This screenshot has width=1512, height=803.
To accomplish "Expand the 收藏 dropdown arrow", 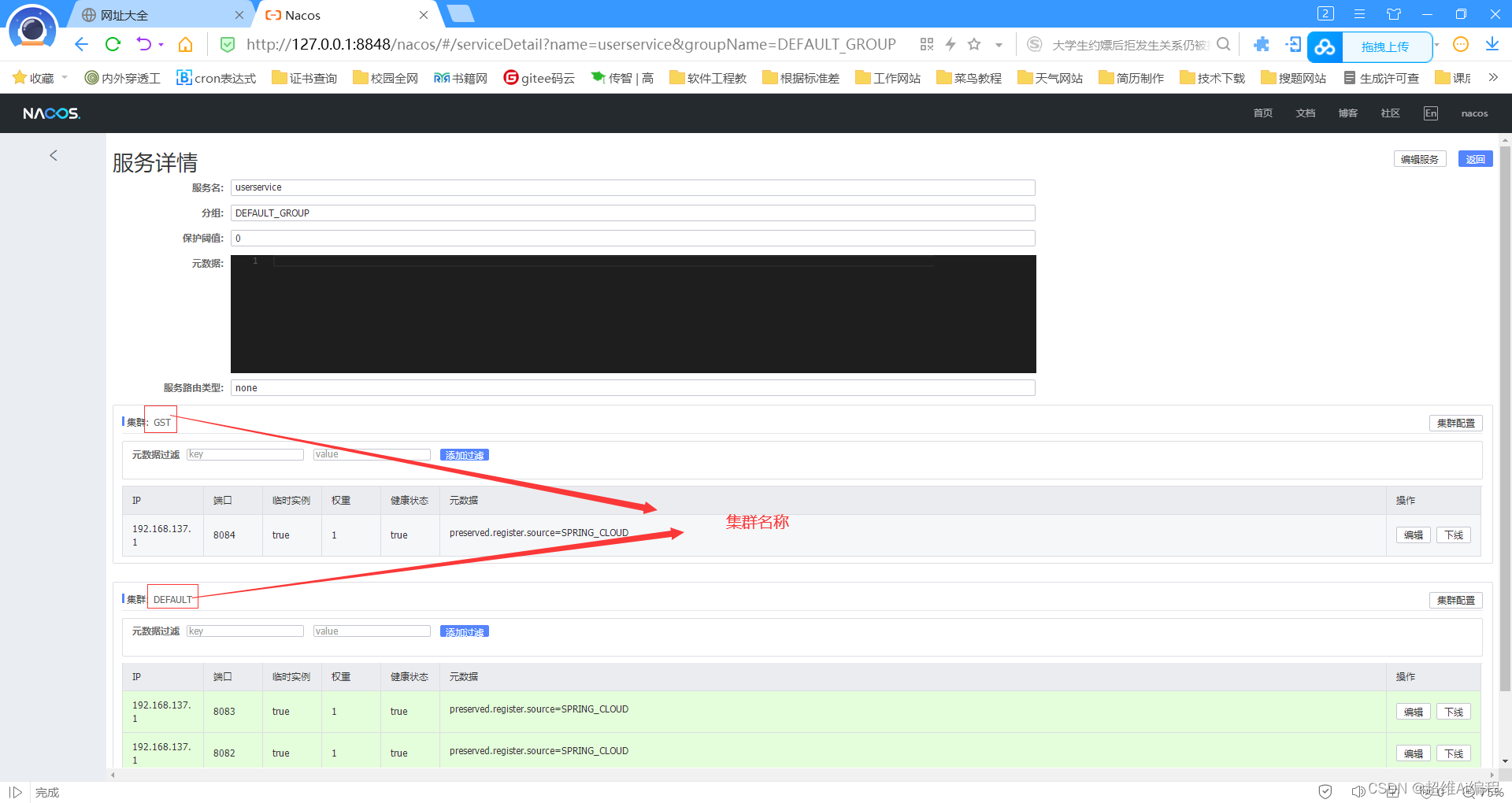I will (x=65, y=77).
